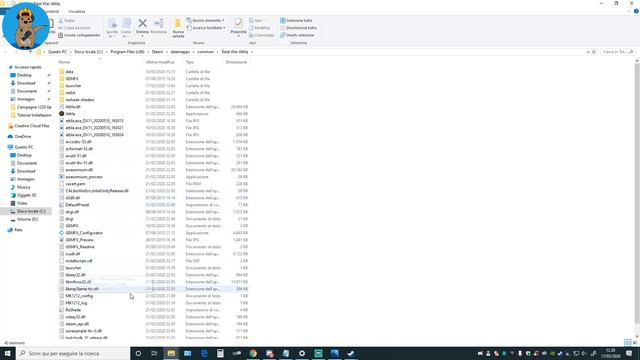The width and height of the screenshot is (640, 360).
Task: Select Musica in the navigation pane
Action: pyautogui.click(x=20, y=187)
